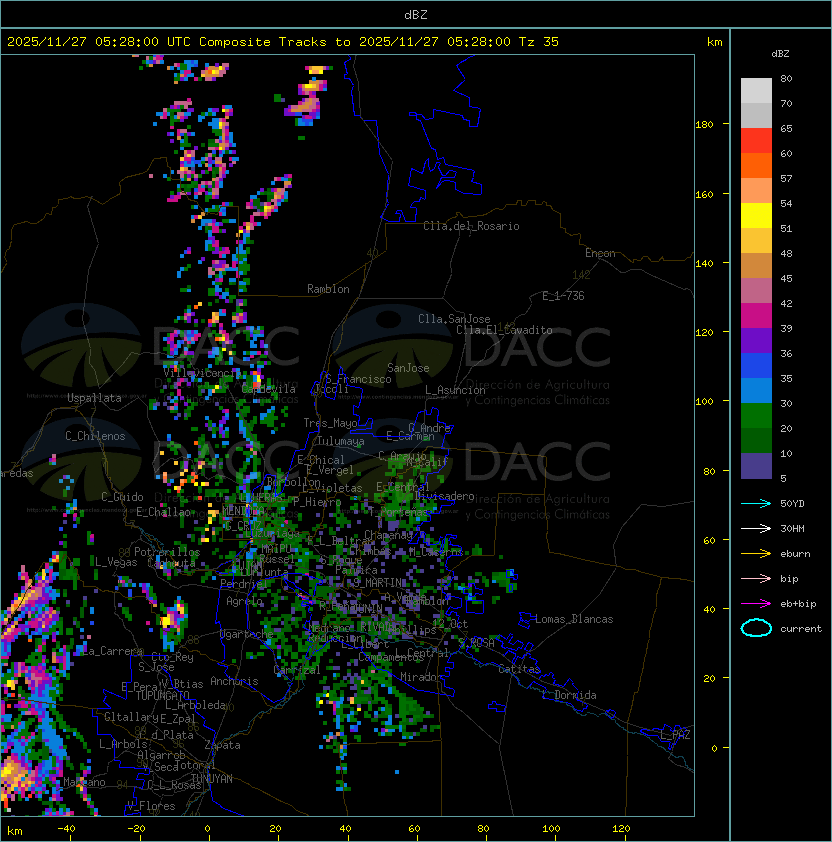Click the 'current' legend label
832x842 pixels.
[x=801, y=629]
